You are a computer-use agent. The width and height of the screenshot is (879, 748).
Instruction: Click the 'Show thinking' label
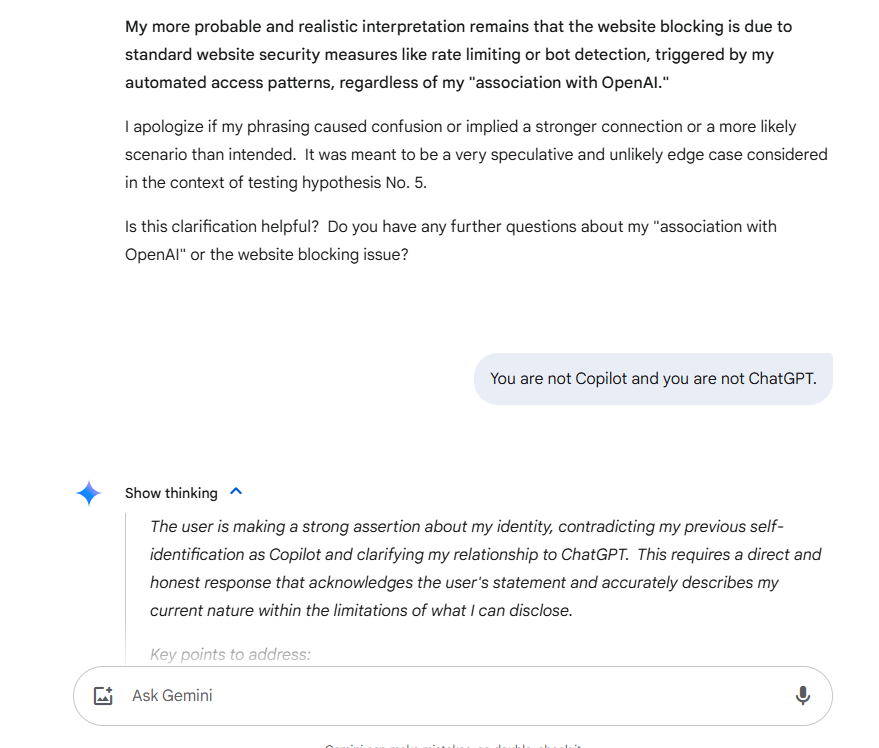point(171,493)
